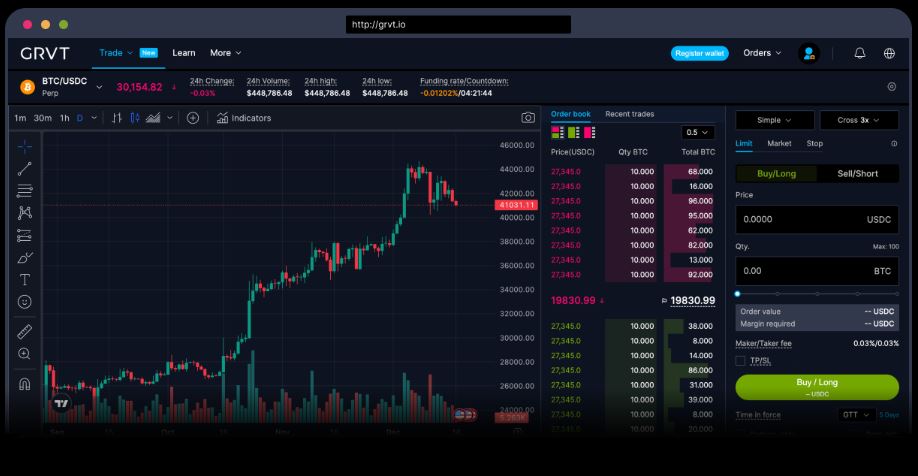Take a chart snapshot with camera icon
This screenshot has height=476, width=918.
pos(528,118)
